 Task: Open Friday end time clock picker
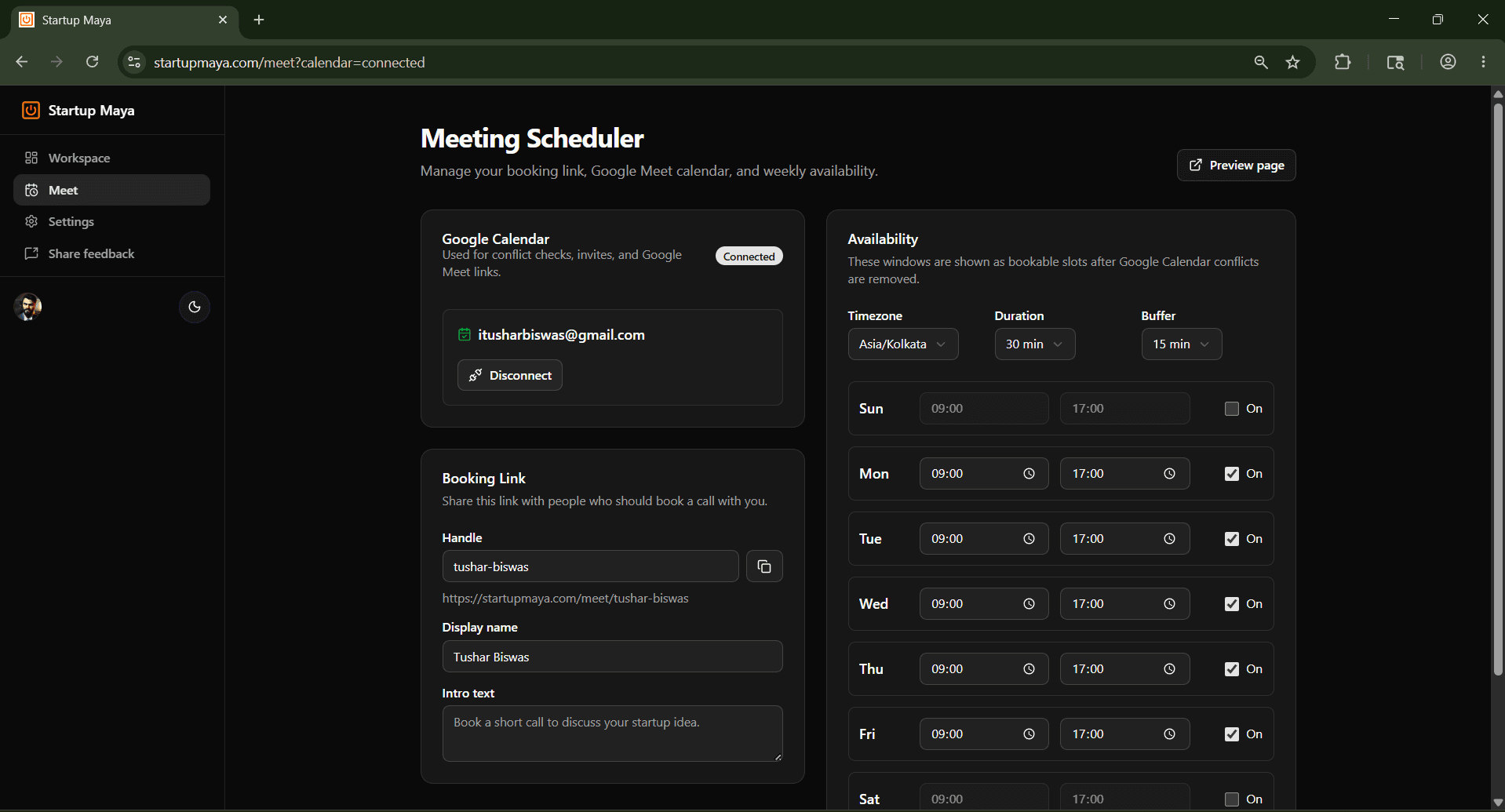point(1169,734)
